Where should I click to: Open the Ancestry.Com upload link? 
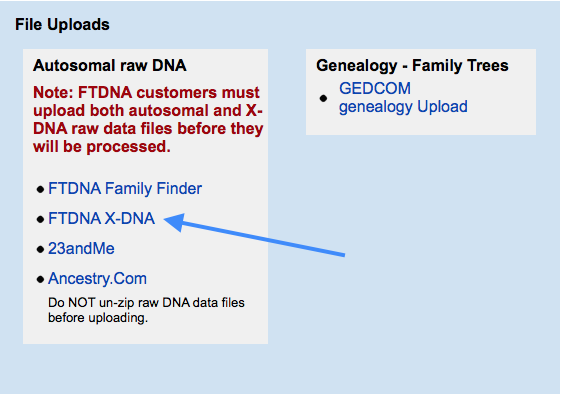click(97, 279)
